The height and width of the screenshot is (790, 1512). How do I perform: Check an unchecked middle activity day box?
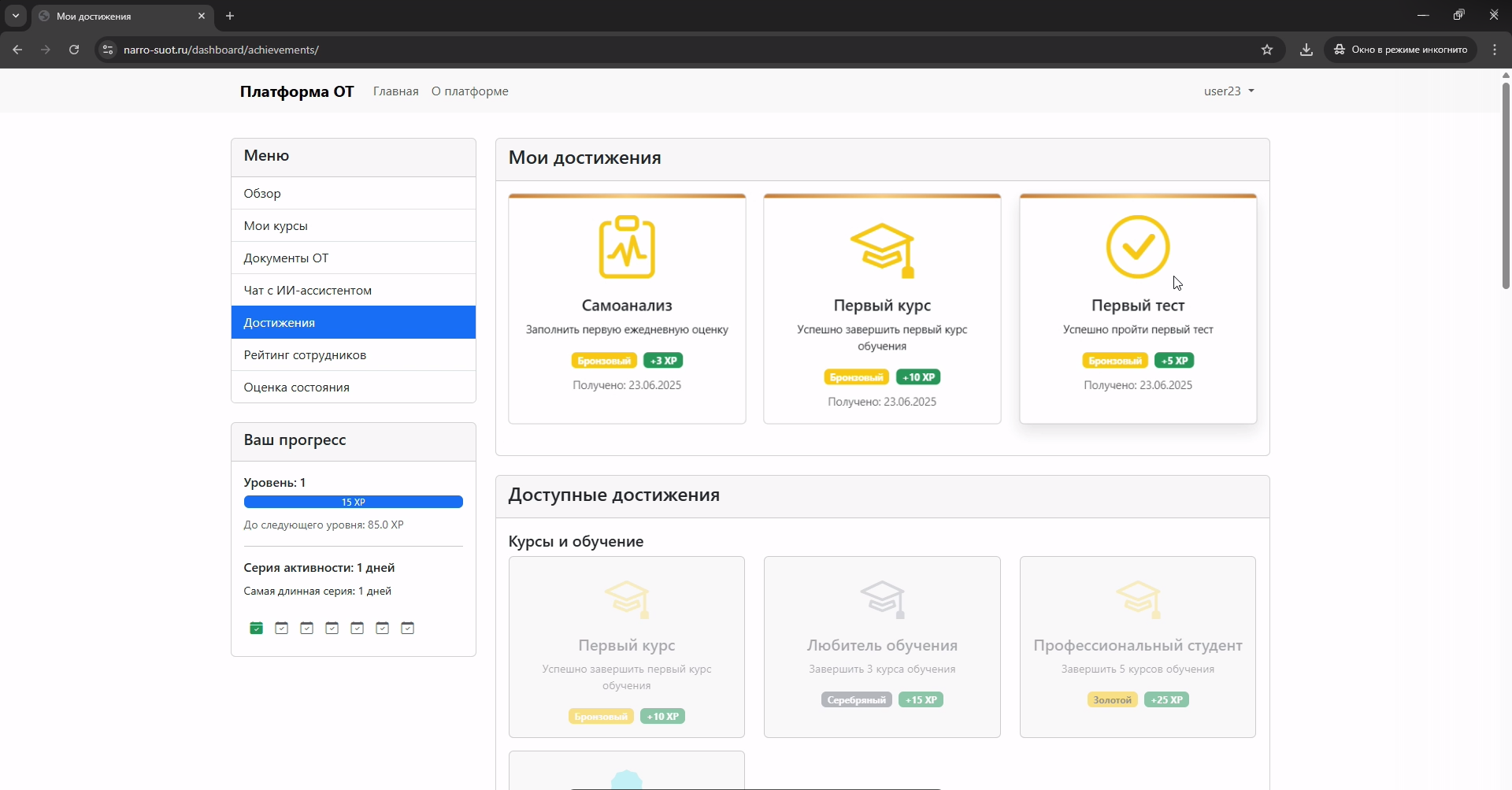point(332,628)
